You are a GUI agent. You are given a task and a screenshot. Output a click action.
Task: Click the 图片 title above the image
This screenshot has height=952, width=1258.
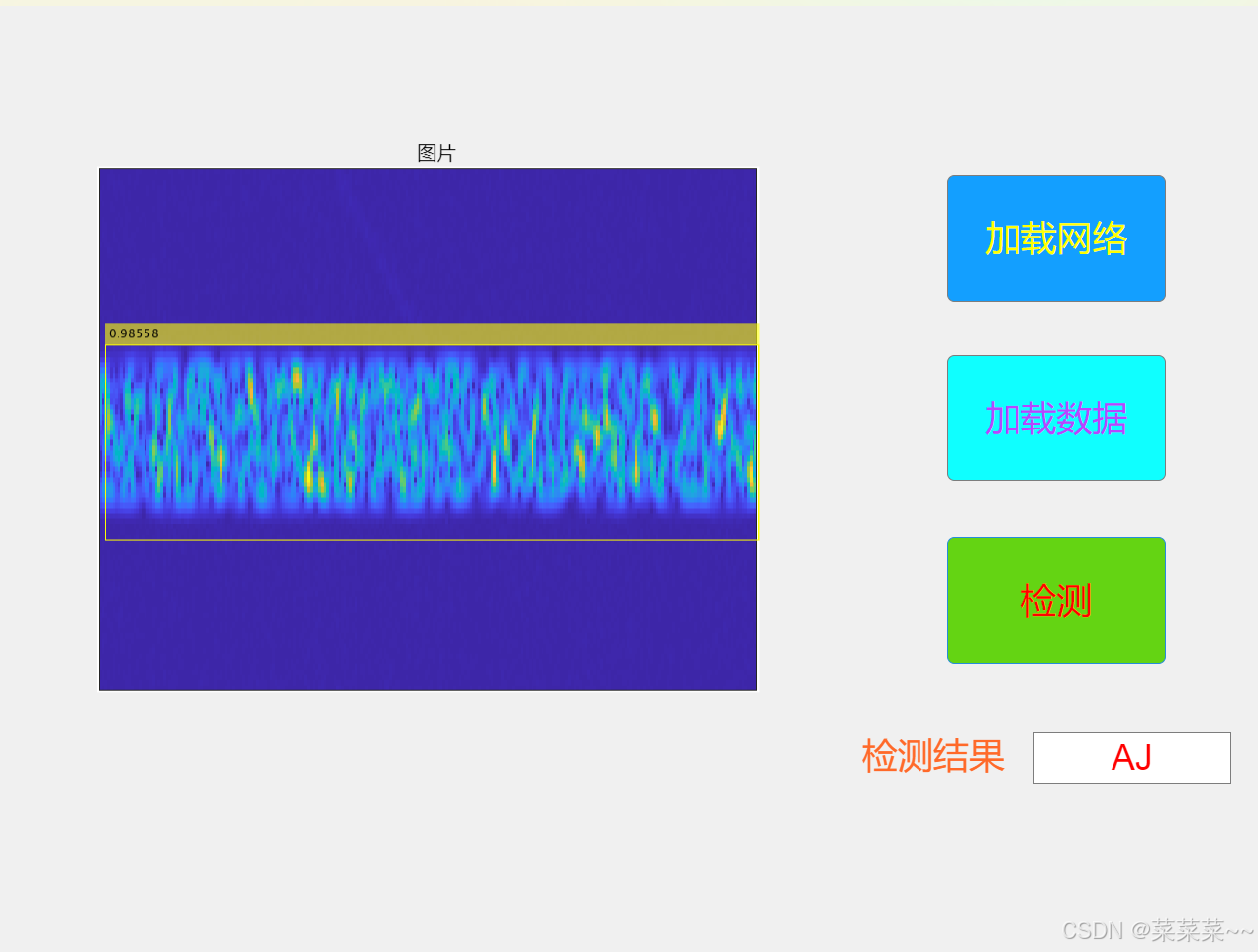(436, 153)
